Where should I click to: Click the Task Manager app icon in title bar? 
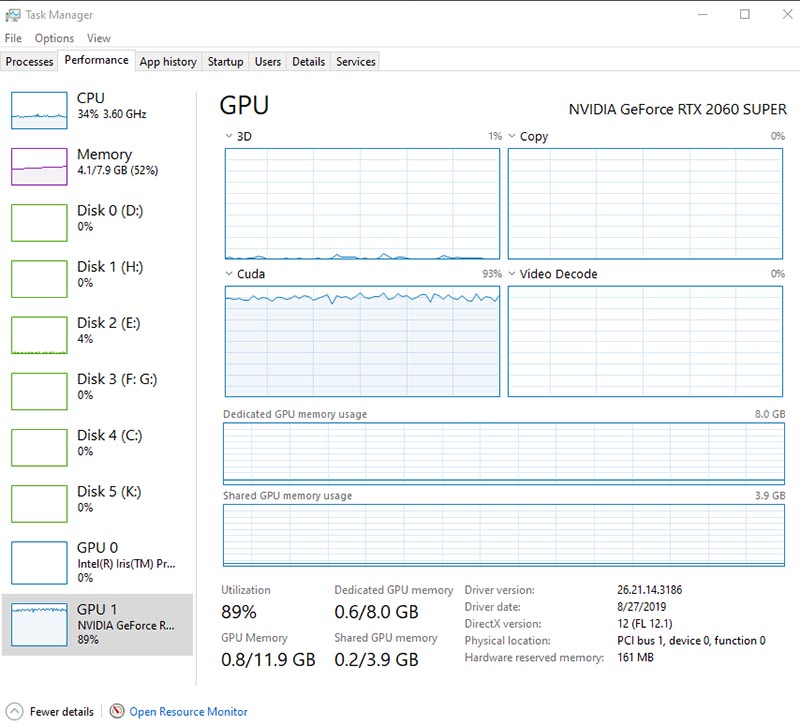point(12,15)
